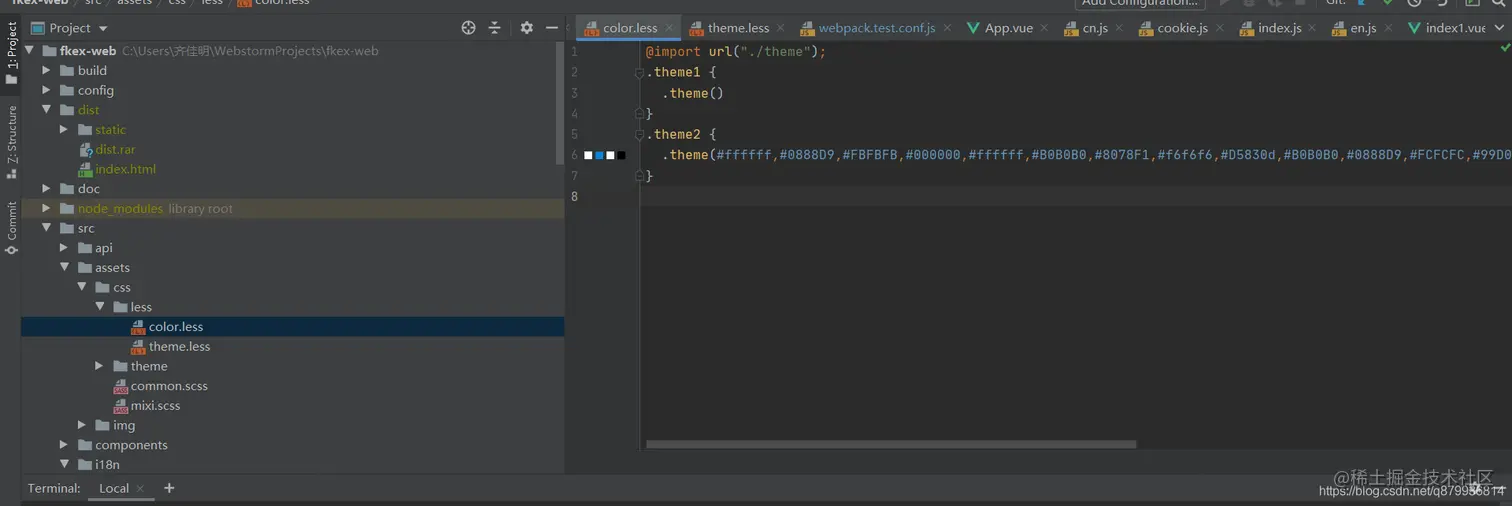Click the editor horizontal scrollbar
1512x506 pixels.
point(891,444)
